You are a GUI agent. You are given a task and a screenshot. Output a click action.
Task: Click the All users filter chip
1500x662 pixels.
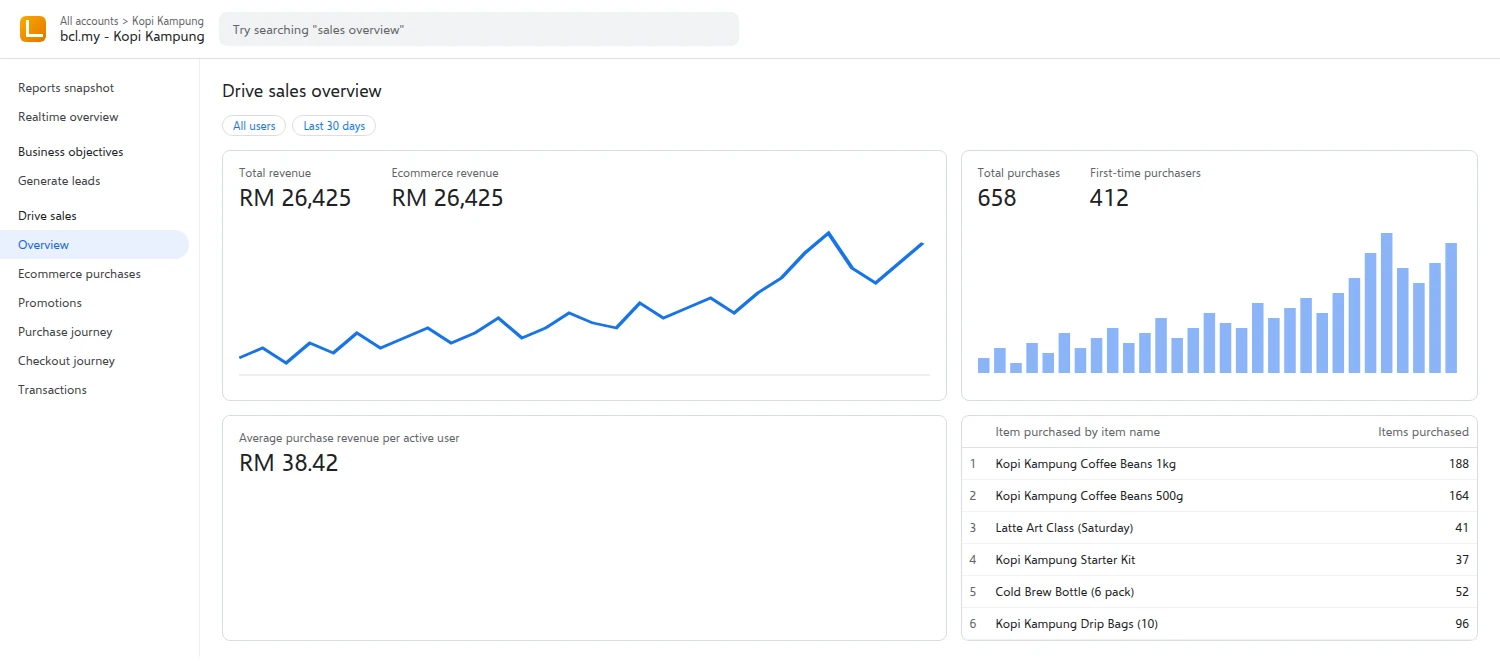(x=254, y=126)
